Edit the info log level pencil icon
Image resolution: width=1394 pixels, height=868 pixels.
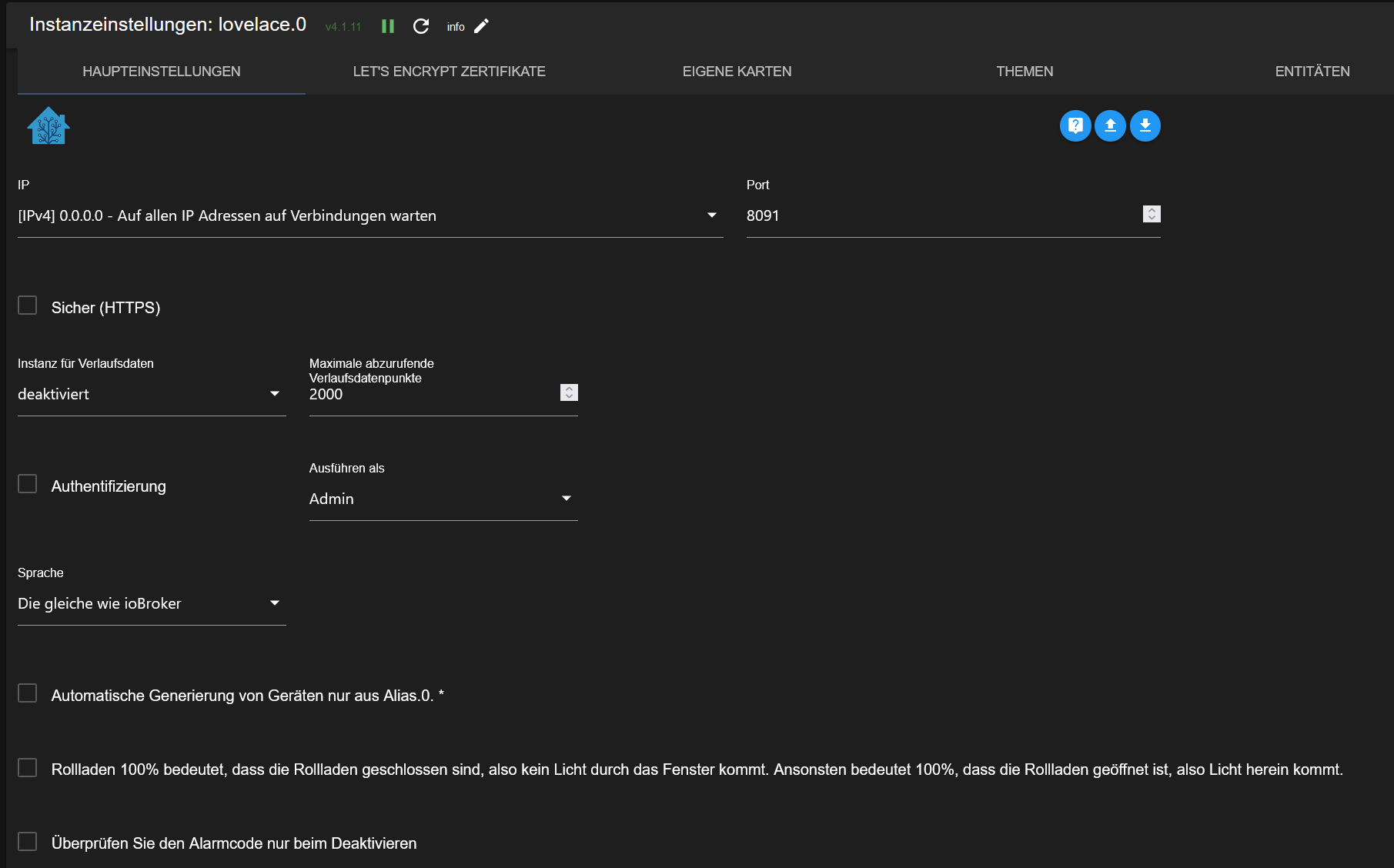481,26
